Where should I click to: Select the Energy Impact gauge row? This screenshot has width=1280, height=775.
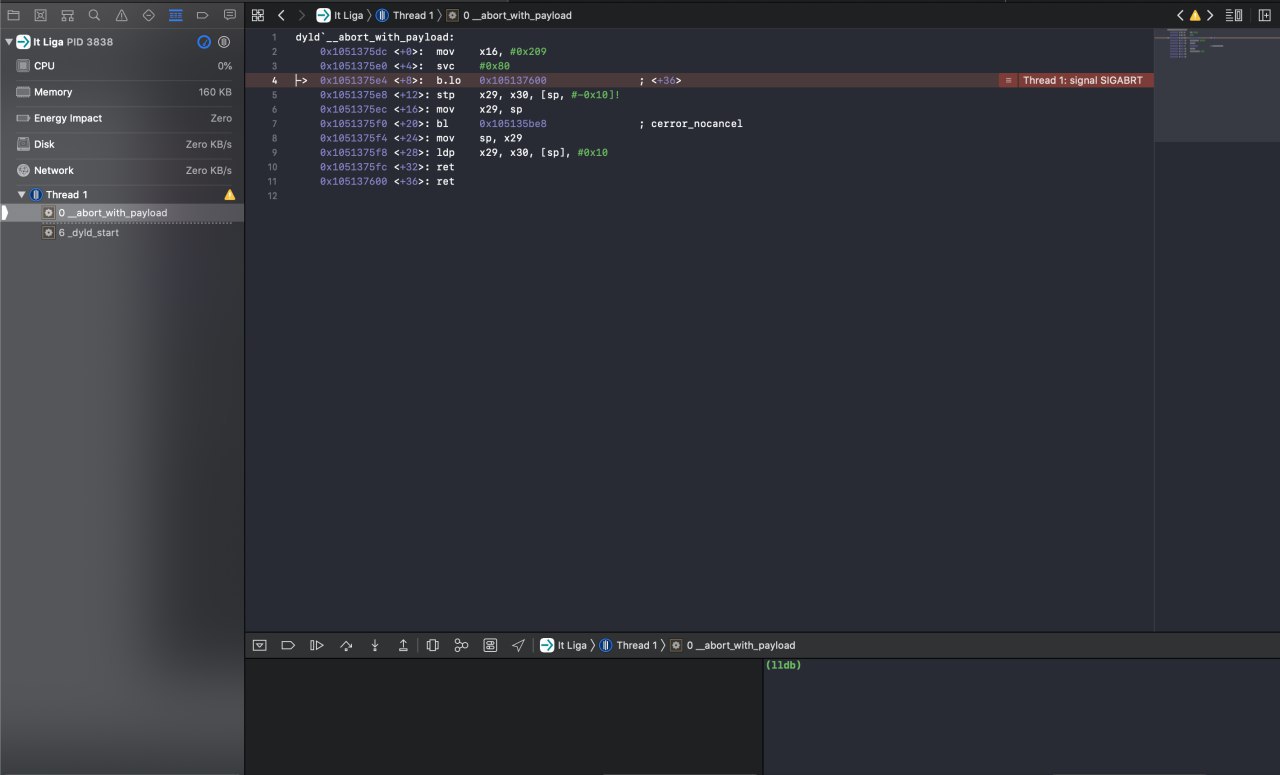(x=122, y=118)
